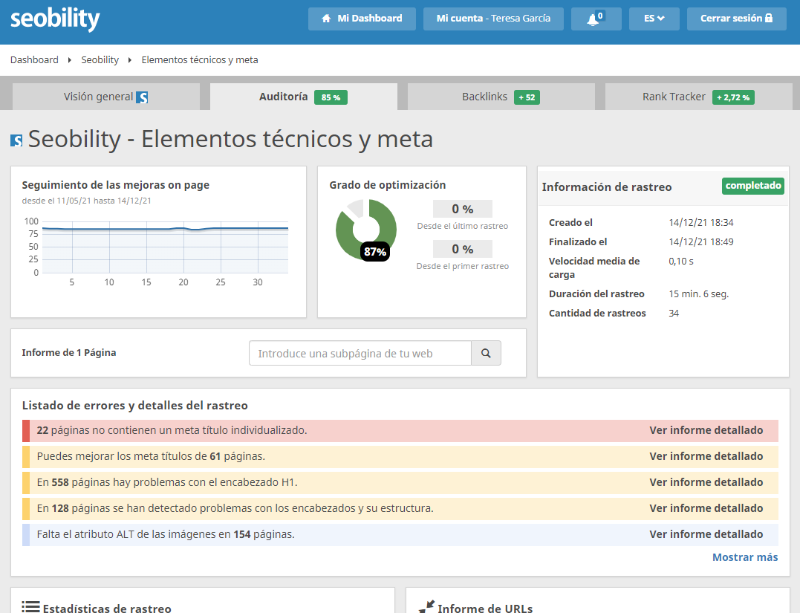The width and height of the screenshot is (800, 613).
Task: Click the 87% optimization donut chart
Action: [x=366, y=229]
